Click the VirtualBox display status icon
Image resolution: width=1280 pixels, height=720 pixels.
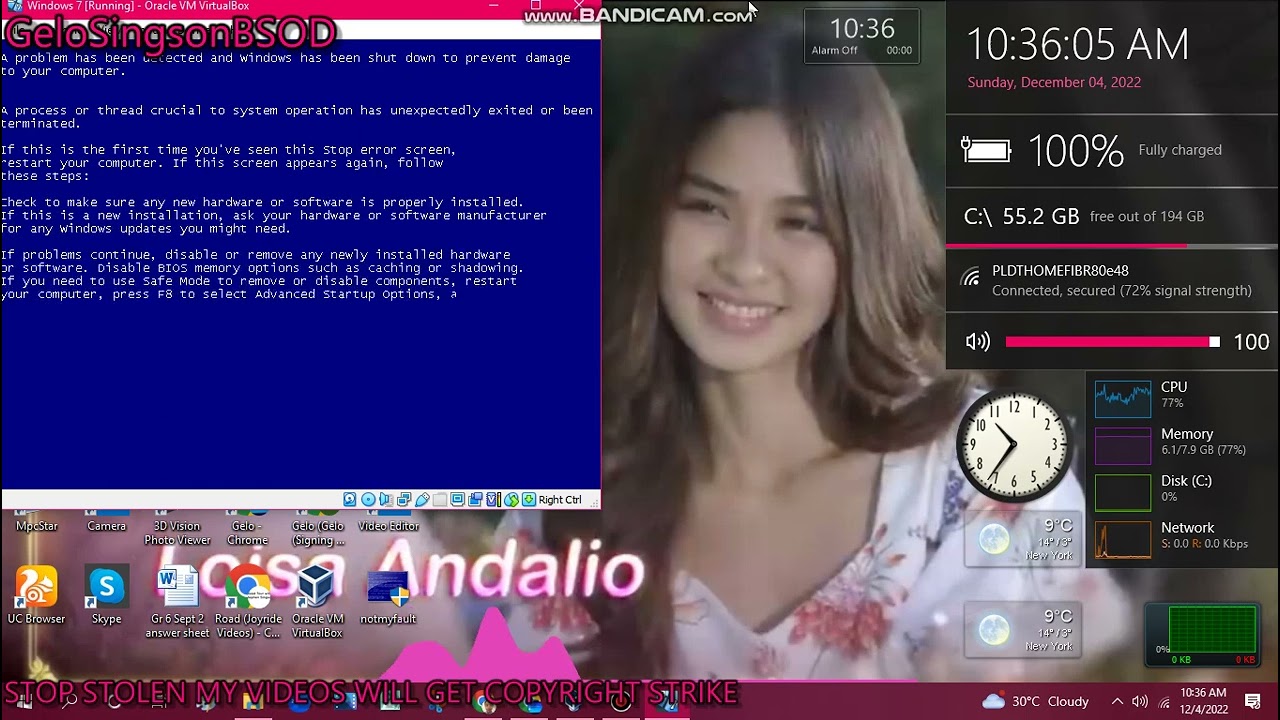(x=458, y=499)
